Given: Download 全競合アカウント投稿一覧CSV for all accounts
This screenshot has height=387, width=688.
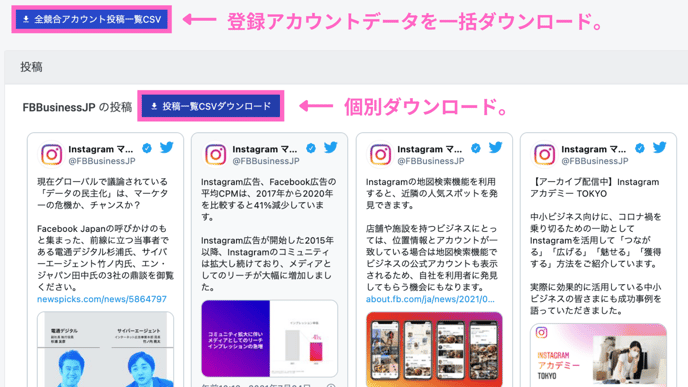Looking at the screenshot, I should [x=92, y=19].
